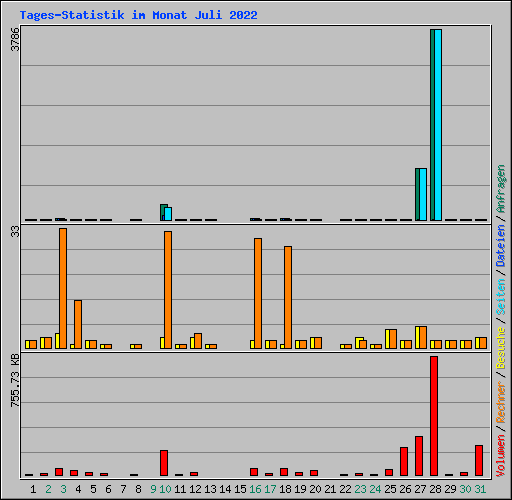Click the red volume bar for day 26
This screenshot has height=500, width=512.
pos(404,462)
